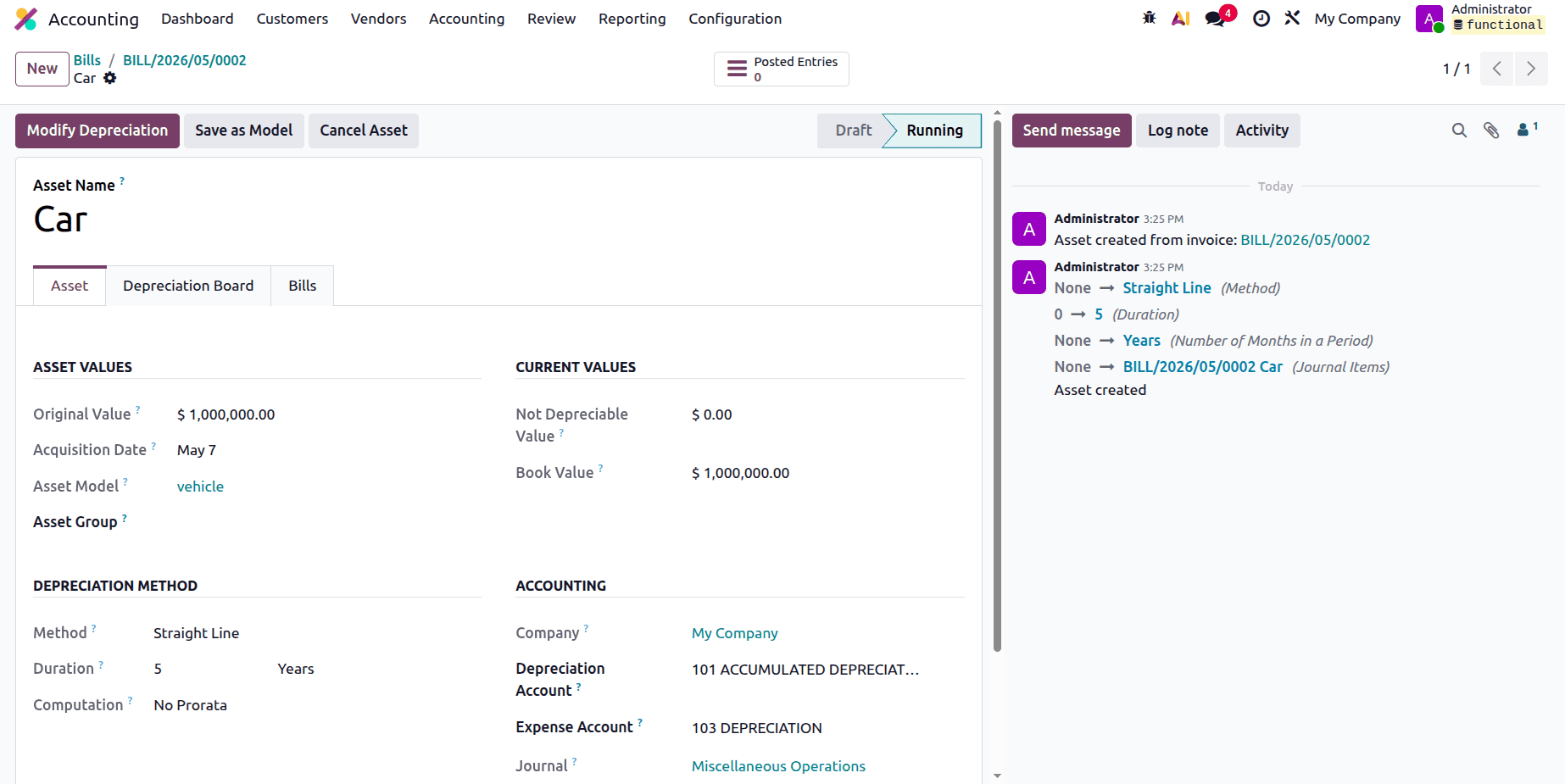The height and width of the screenshot is (784, 1565).
Task: Open Miscellaneous Operations journal link
Action: click(778, 766)
